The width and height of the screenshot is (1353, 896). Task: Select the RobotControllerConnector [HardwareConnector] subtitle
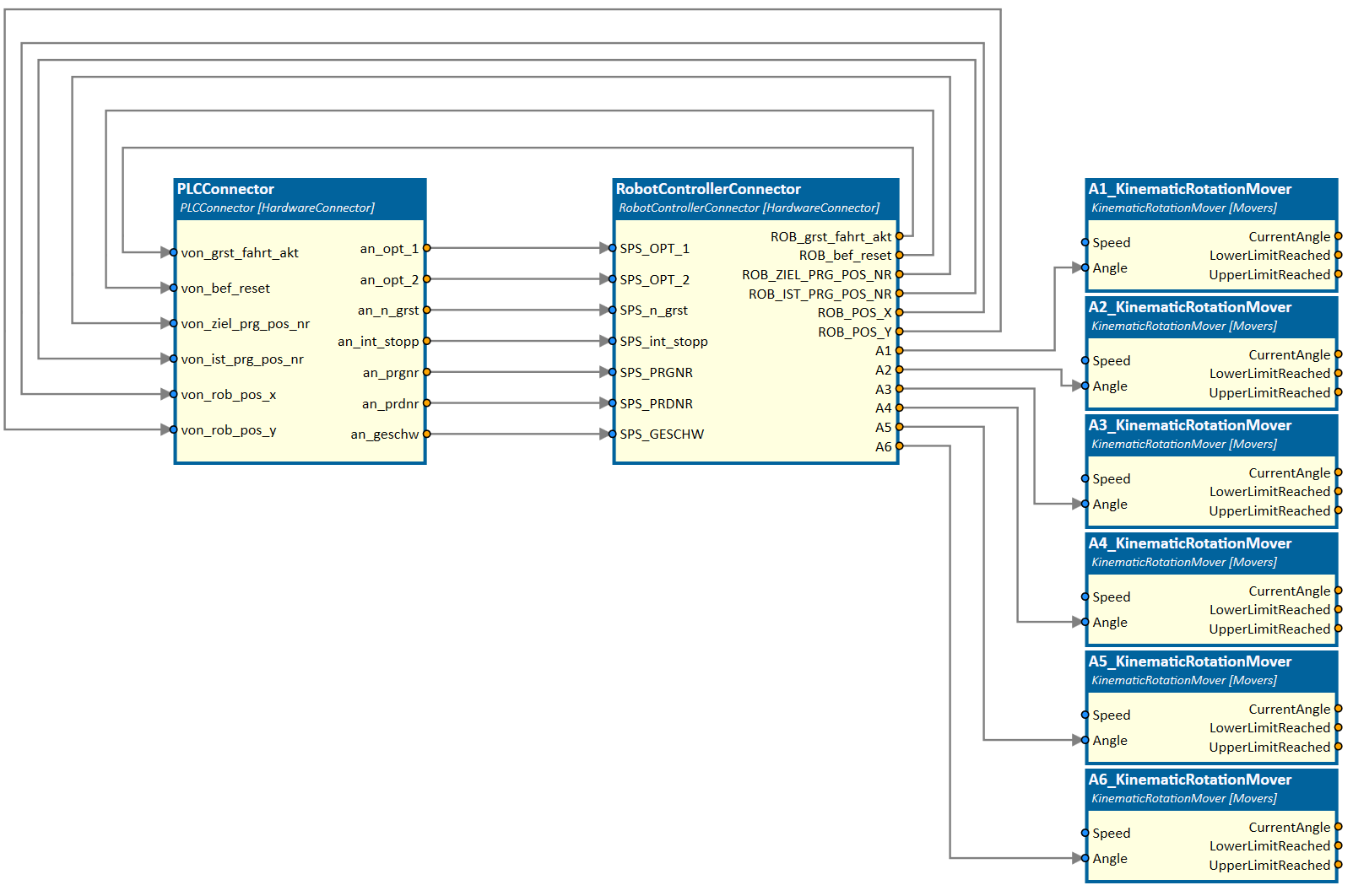point(749,208)
